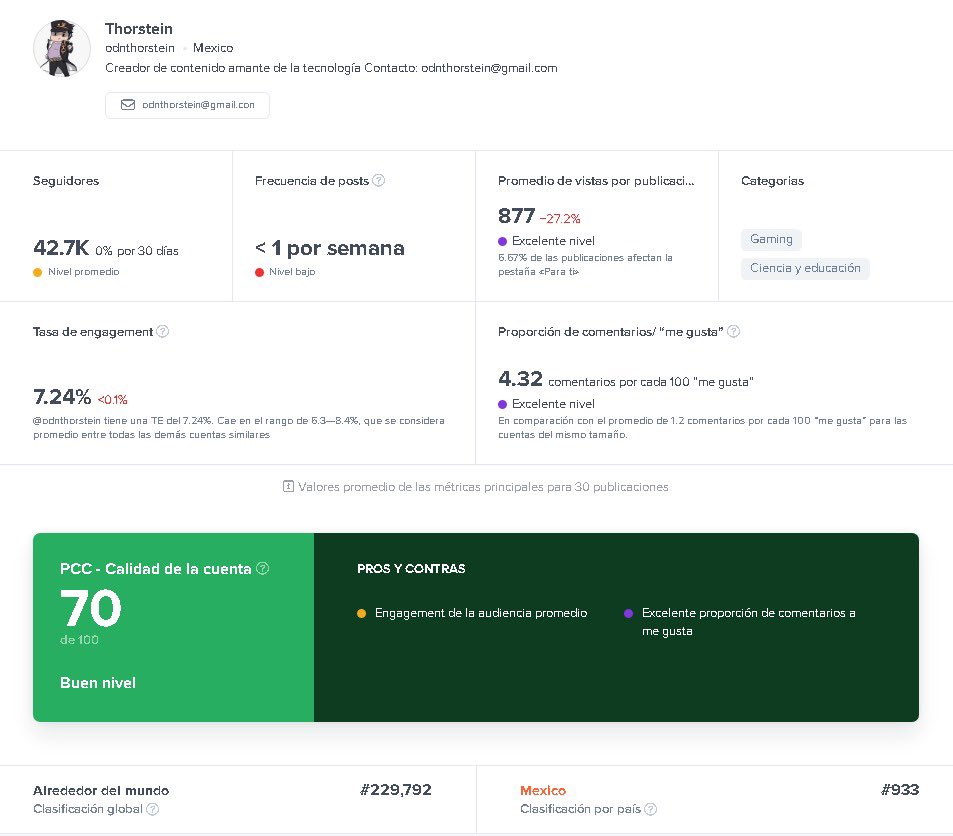Click the envelope icon in email button
The height and width of the screenshot is (836, 953).
[128, 105]
